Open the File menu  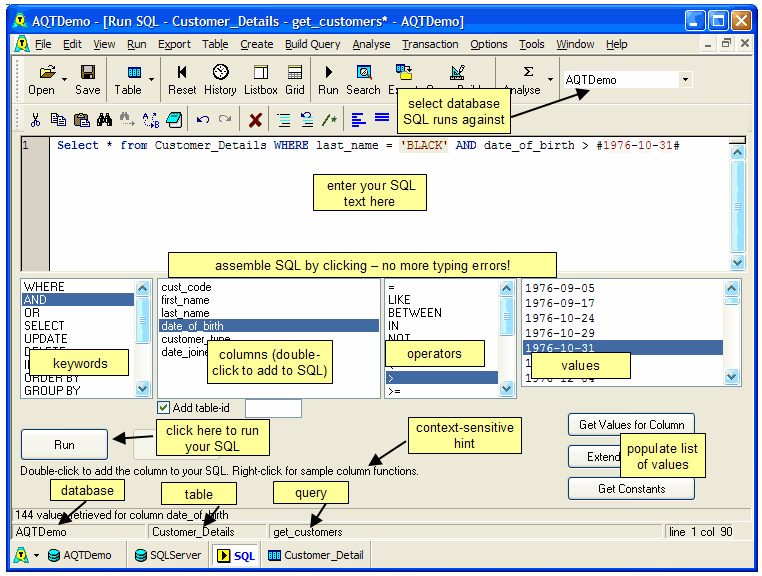pos(43,44)
